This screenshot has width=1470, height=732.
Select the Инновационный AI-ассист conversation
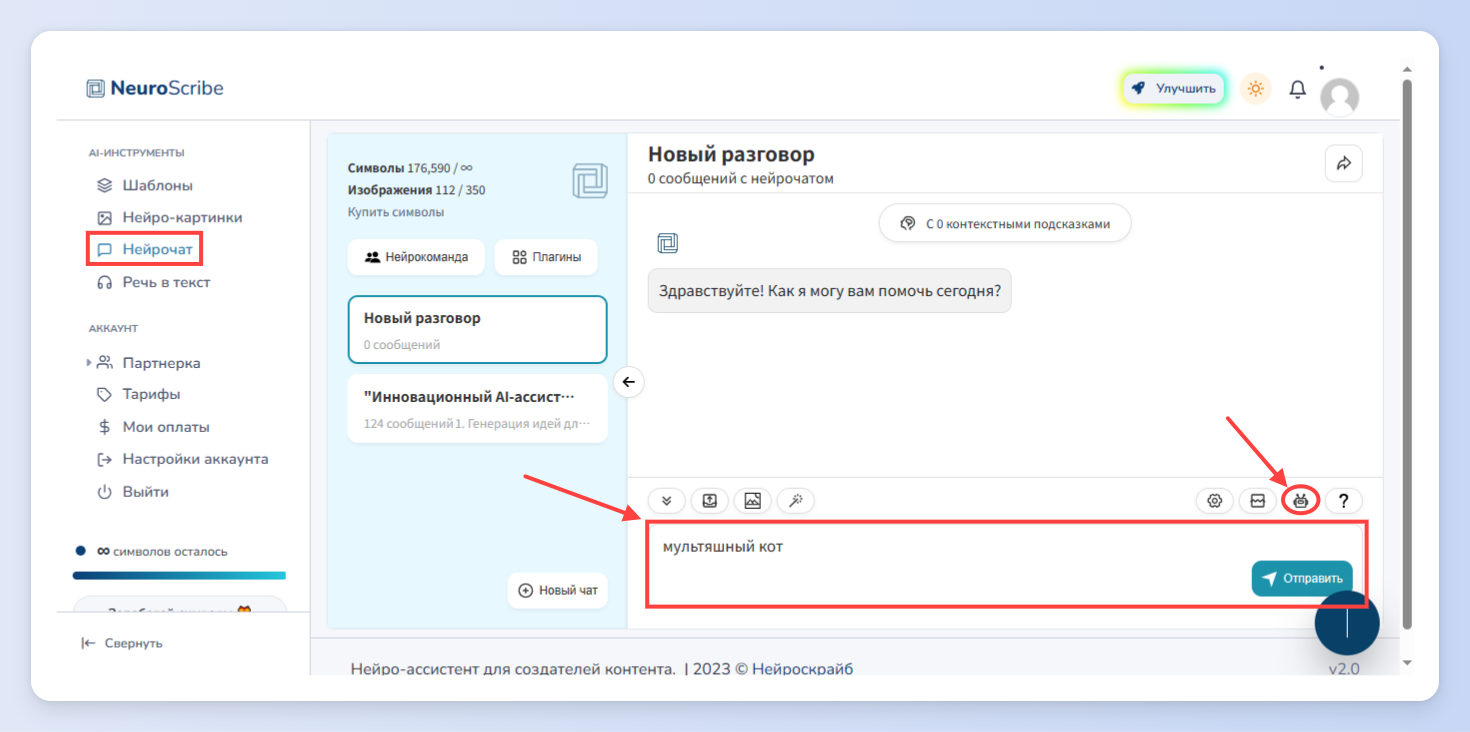point(478,408)
